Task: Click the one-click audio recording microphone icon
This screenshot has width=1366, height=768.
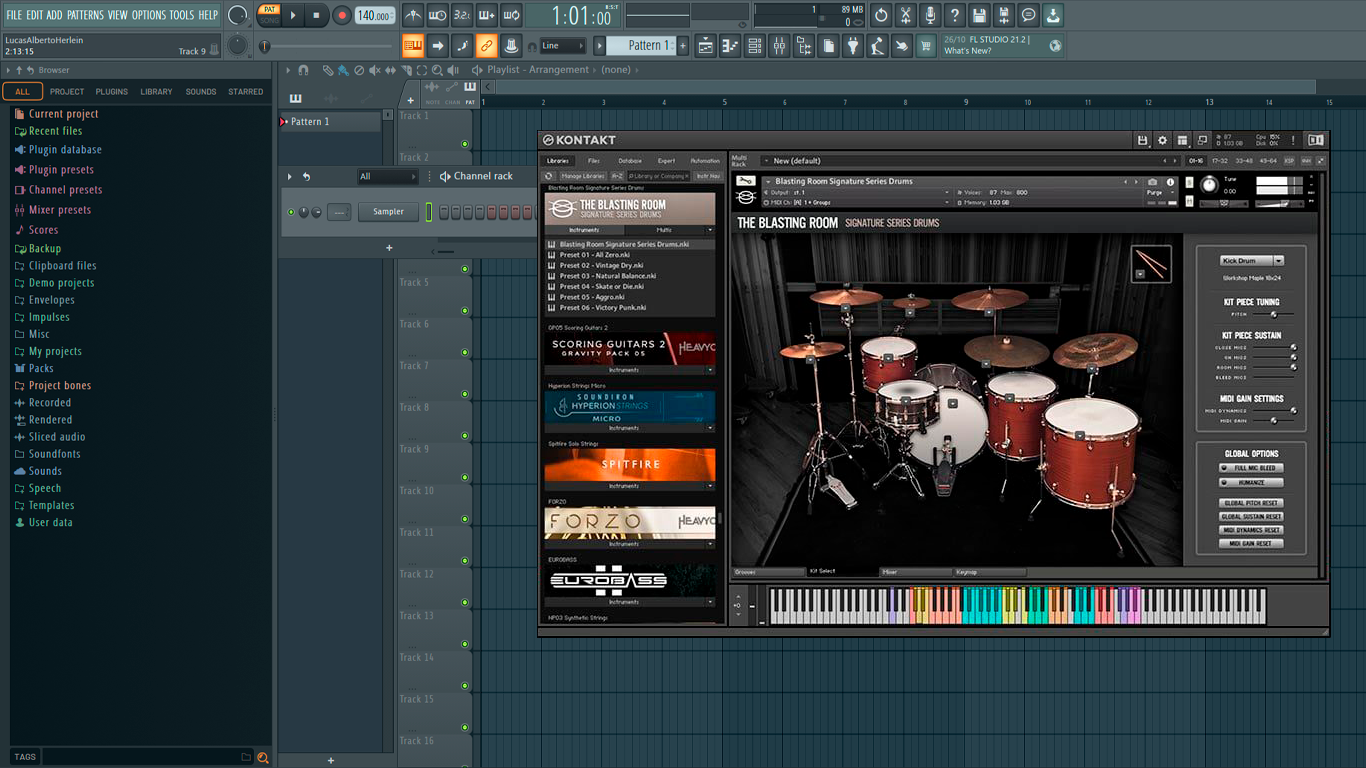Action: [x=930, y=15]
